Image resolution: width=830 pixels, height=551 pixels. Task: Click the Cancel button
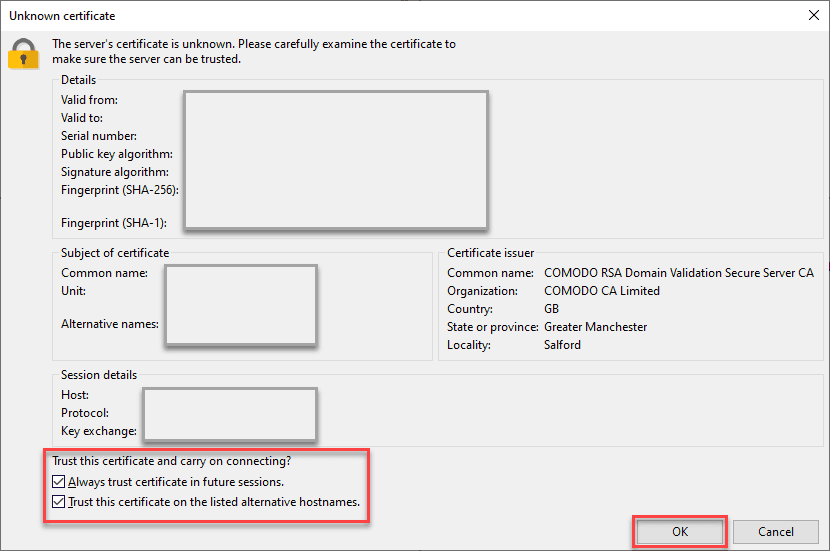pos(775,531)
